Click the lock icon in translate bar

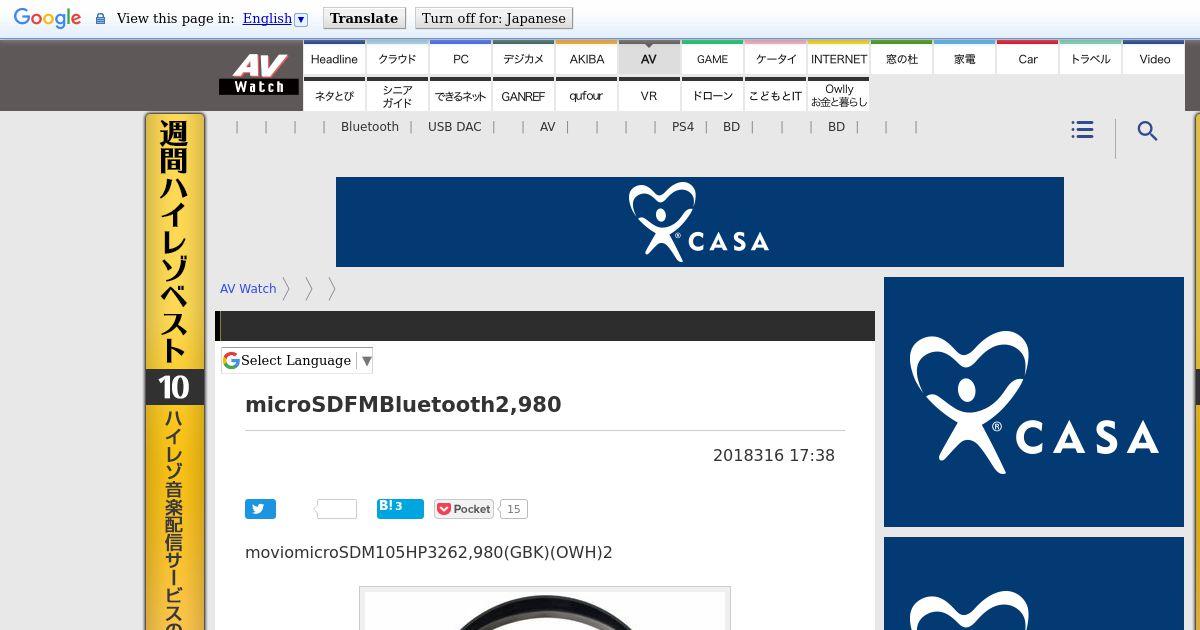click(100, 18)
